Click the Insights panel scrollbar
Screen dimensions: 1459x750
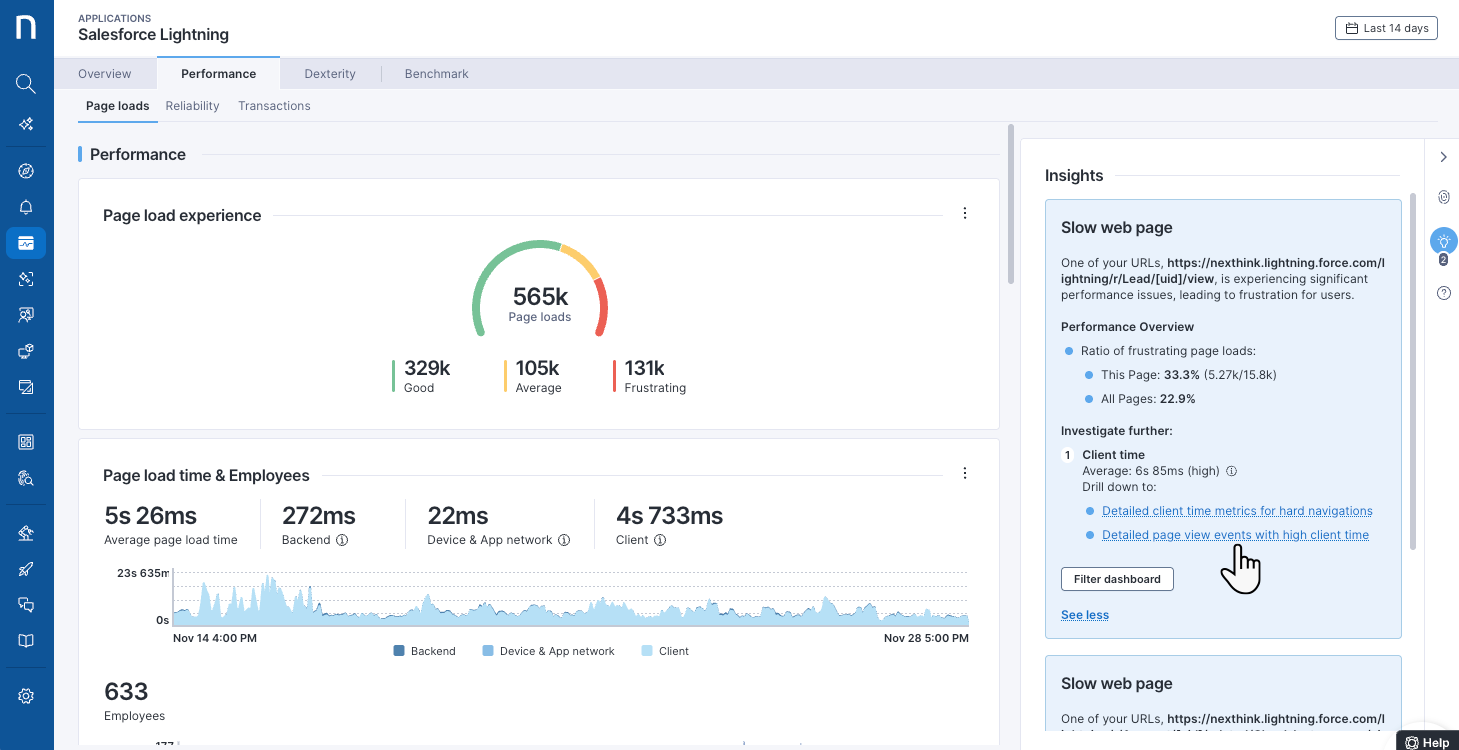coord(1412,370)
